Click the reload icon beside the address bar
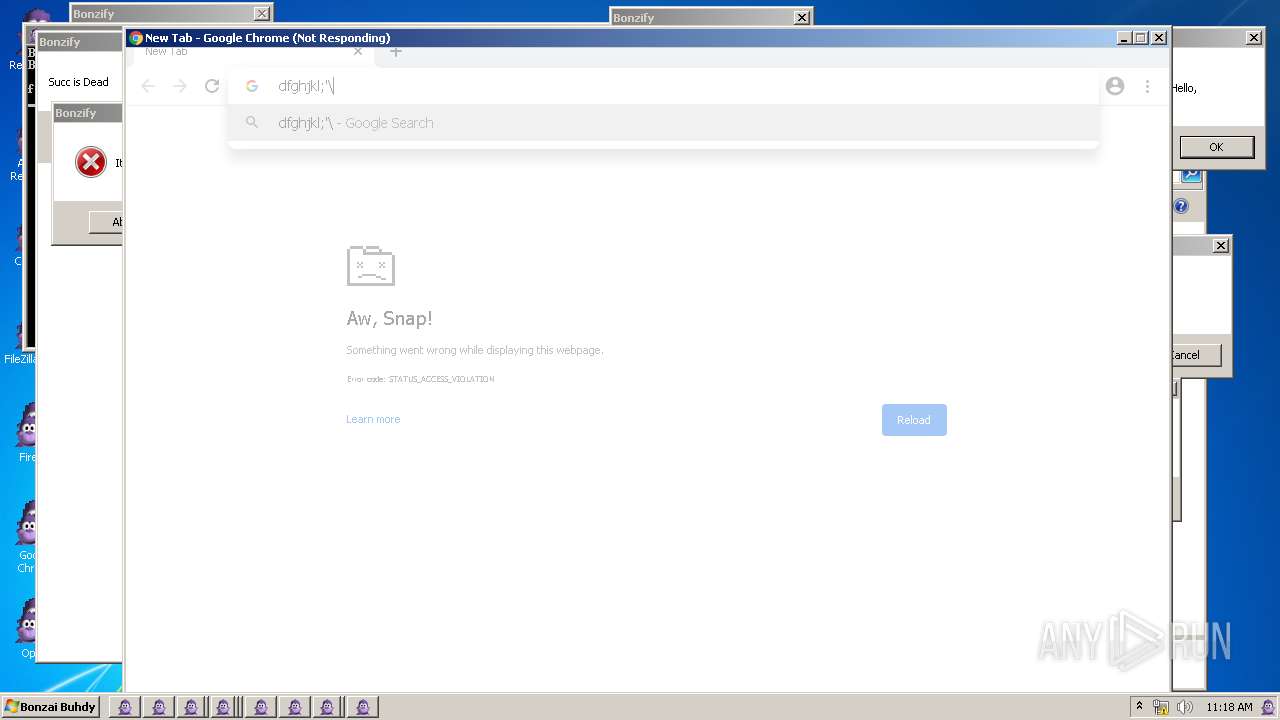This screenshot has height=720, width=1280. pos(212,86)
